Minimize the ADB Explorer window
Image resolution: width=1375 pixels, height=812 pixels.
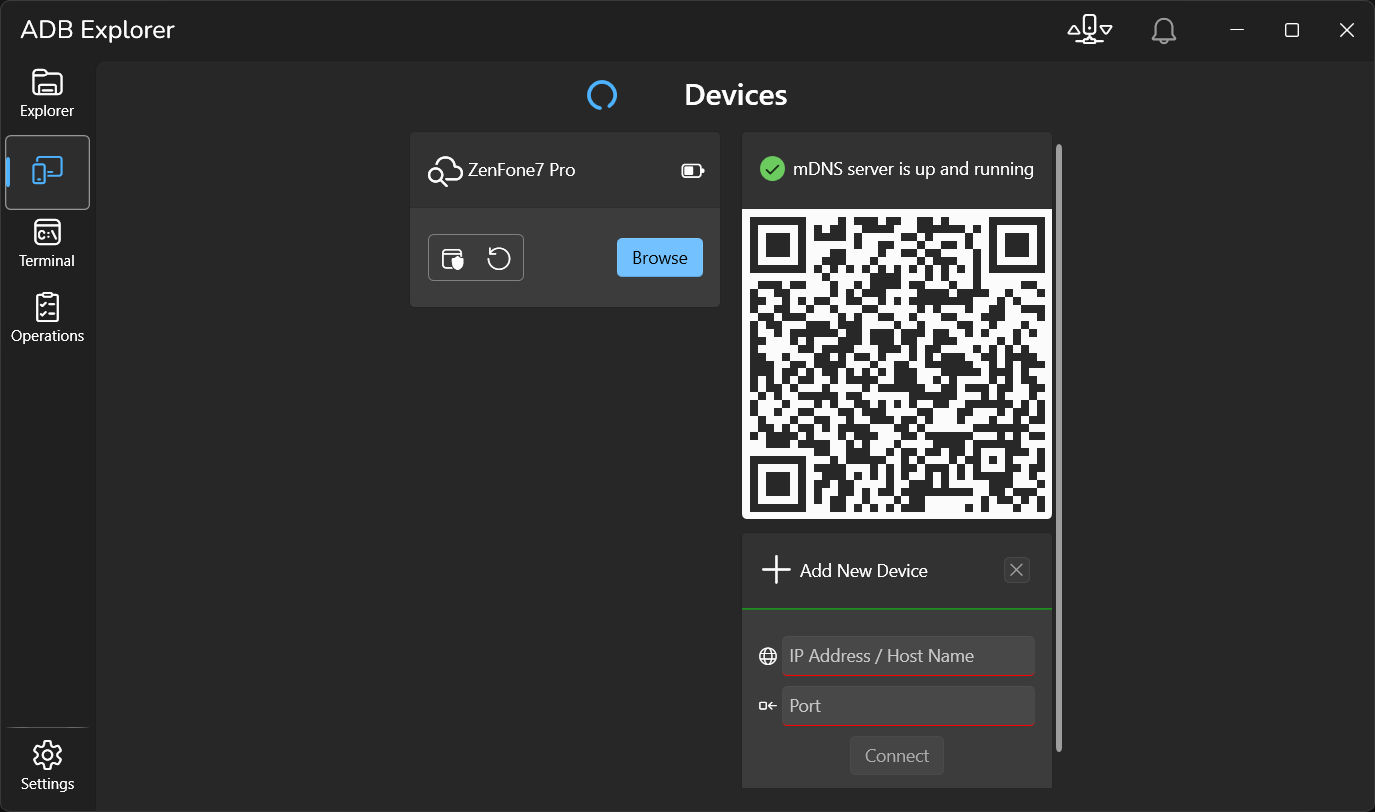1238,30
